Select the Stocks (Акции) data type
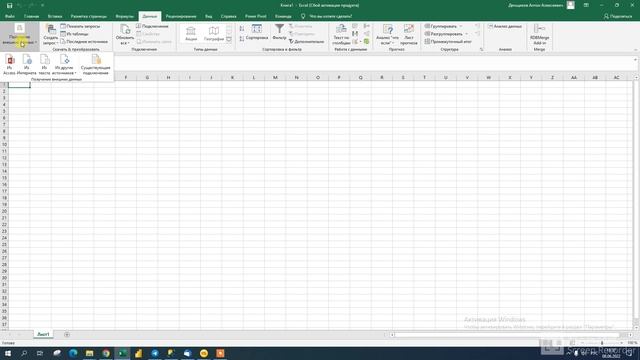 191,34
